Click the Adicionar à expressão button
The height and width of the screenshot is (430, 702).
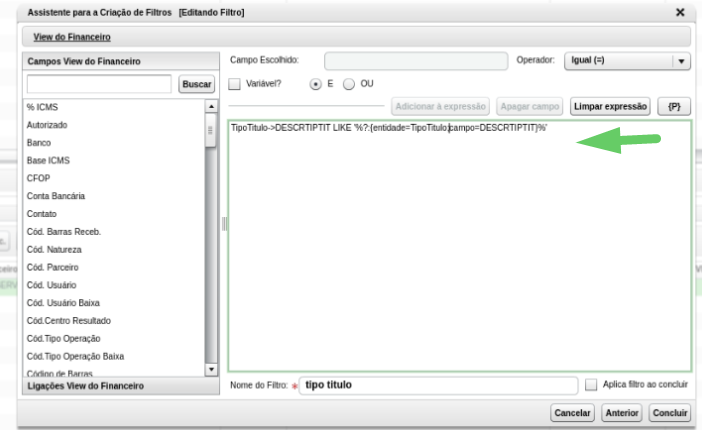pyautogui.click(x=440, y=107)
